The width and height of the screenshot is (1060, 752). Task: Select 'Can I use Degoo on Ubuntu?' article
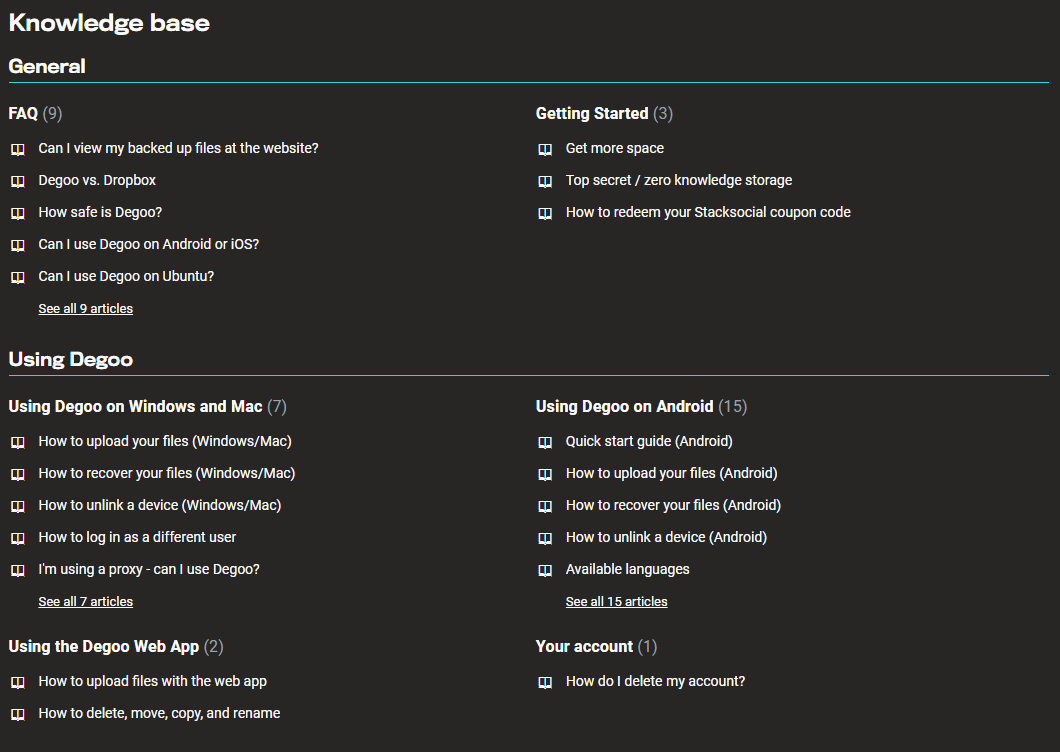126,276
